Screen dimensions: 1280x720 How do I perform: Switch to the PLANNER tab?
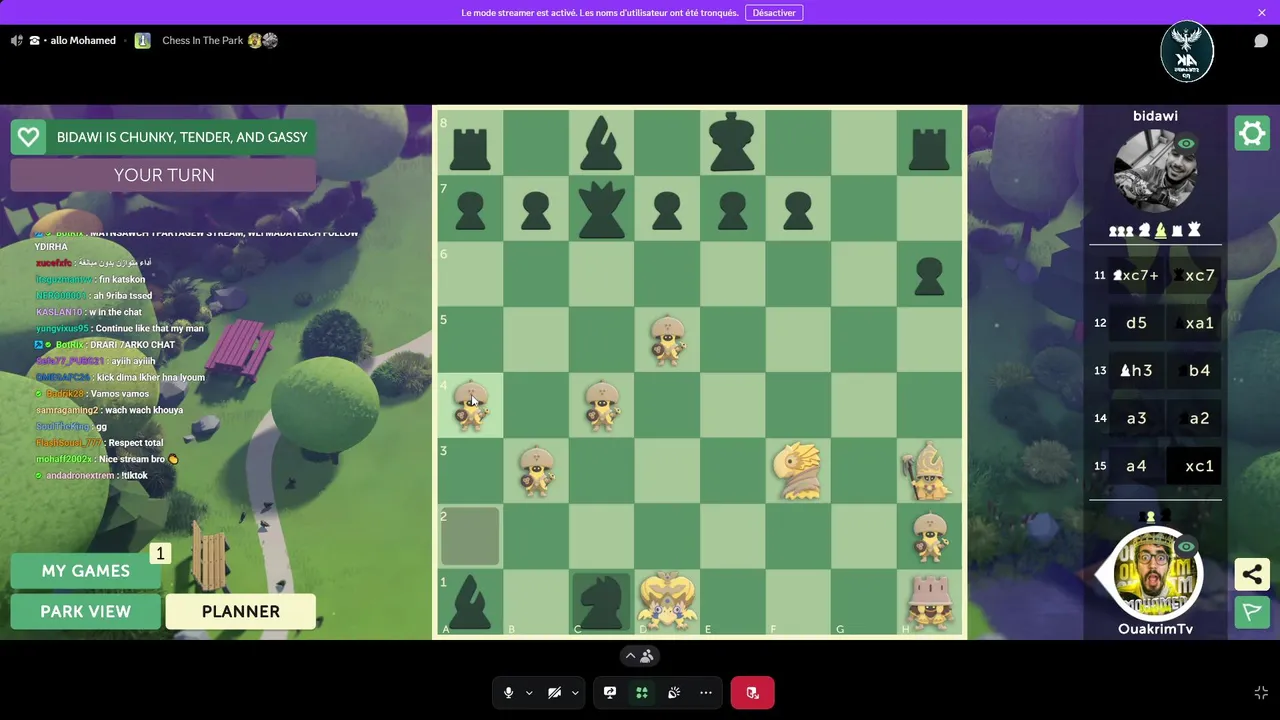coord(241,612)
